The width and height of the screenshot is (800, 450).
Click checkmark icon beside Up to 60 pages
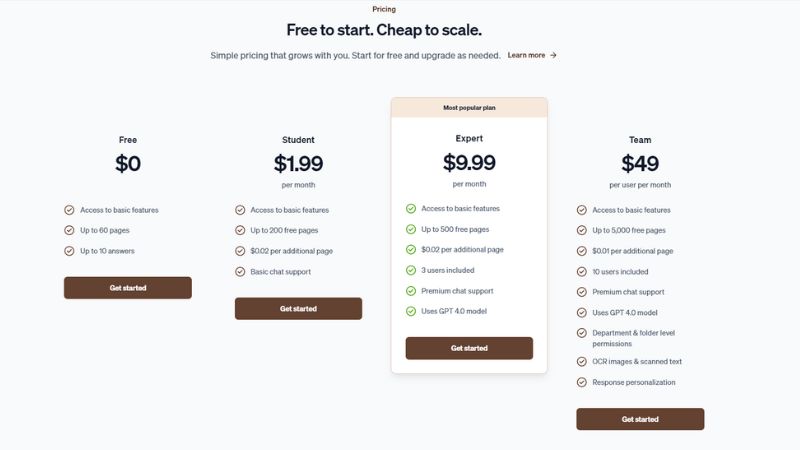pos(69,230)
